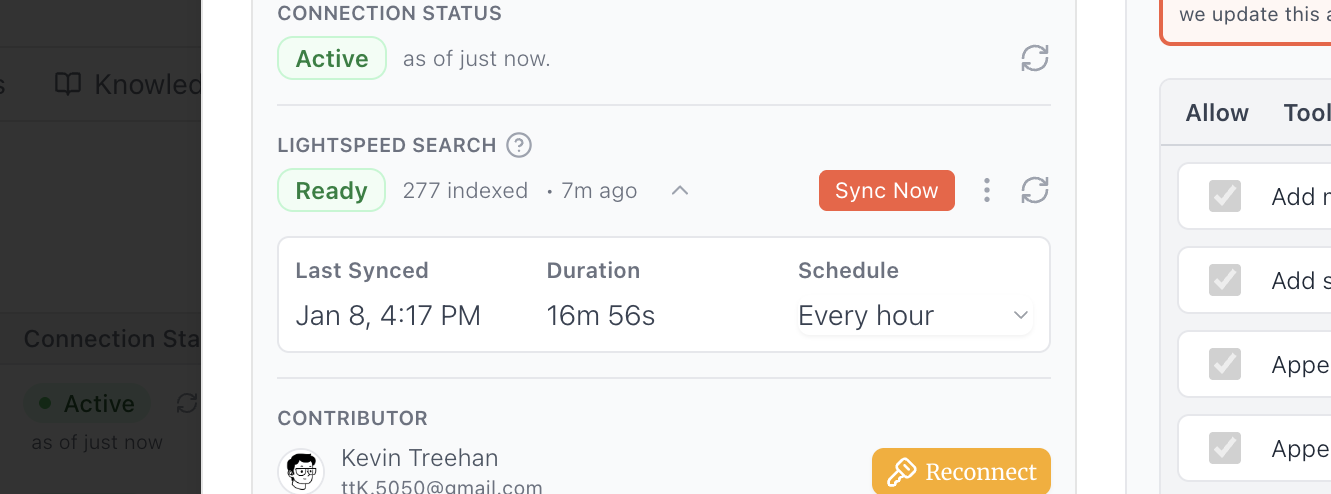Click the green Ready status badge
The height and width of the screenshot is (494, 1331).
[x=331, y=190]
